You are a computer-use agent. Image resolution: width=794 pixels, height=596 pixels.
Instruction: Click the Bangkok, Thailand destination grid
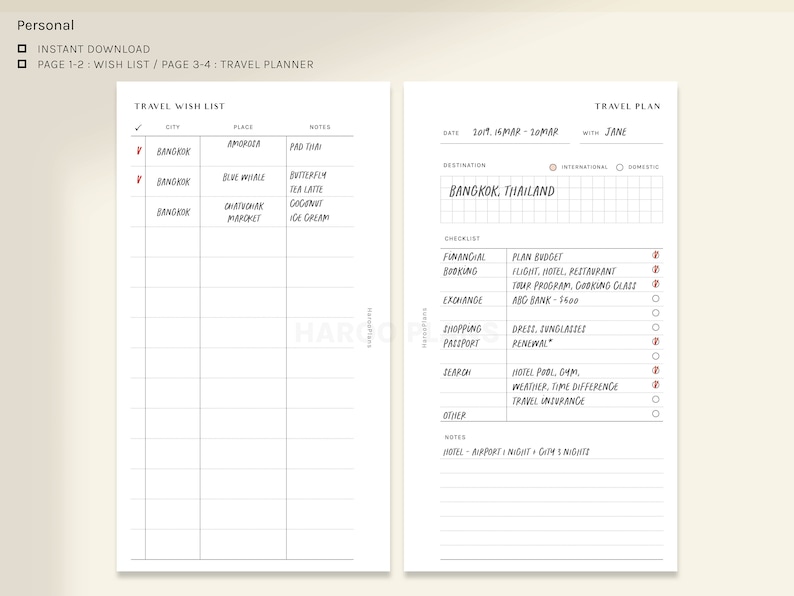pos(551,200)
